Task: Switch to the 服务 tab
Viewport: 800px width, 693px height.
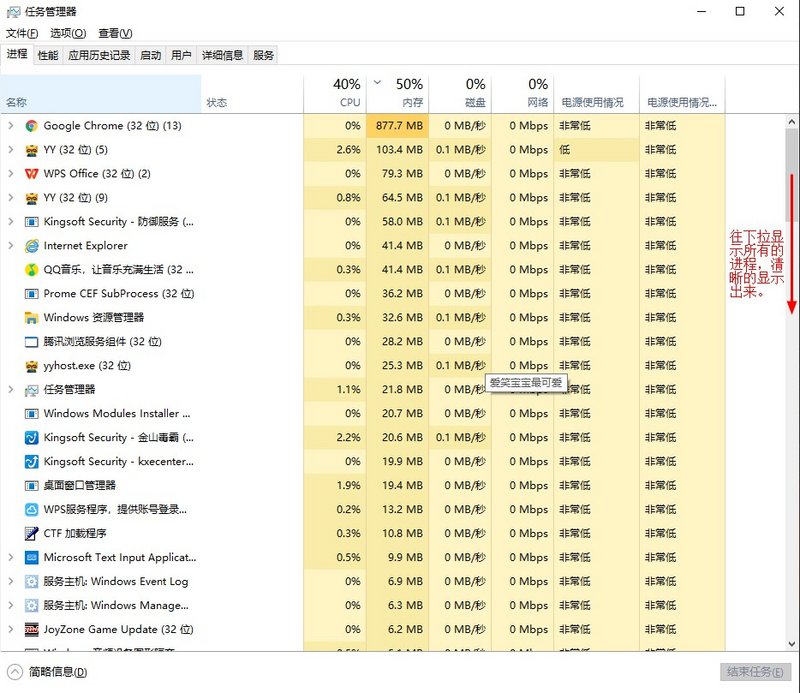Action: [263, 55]
